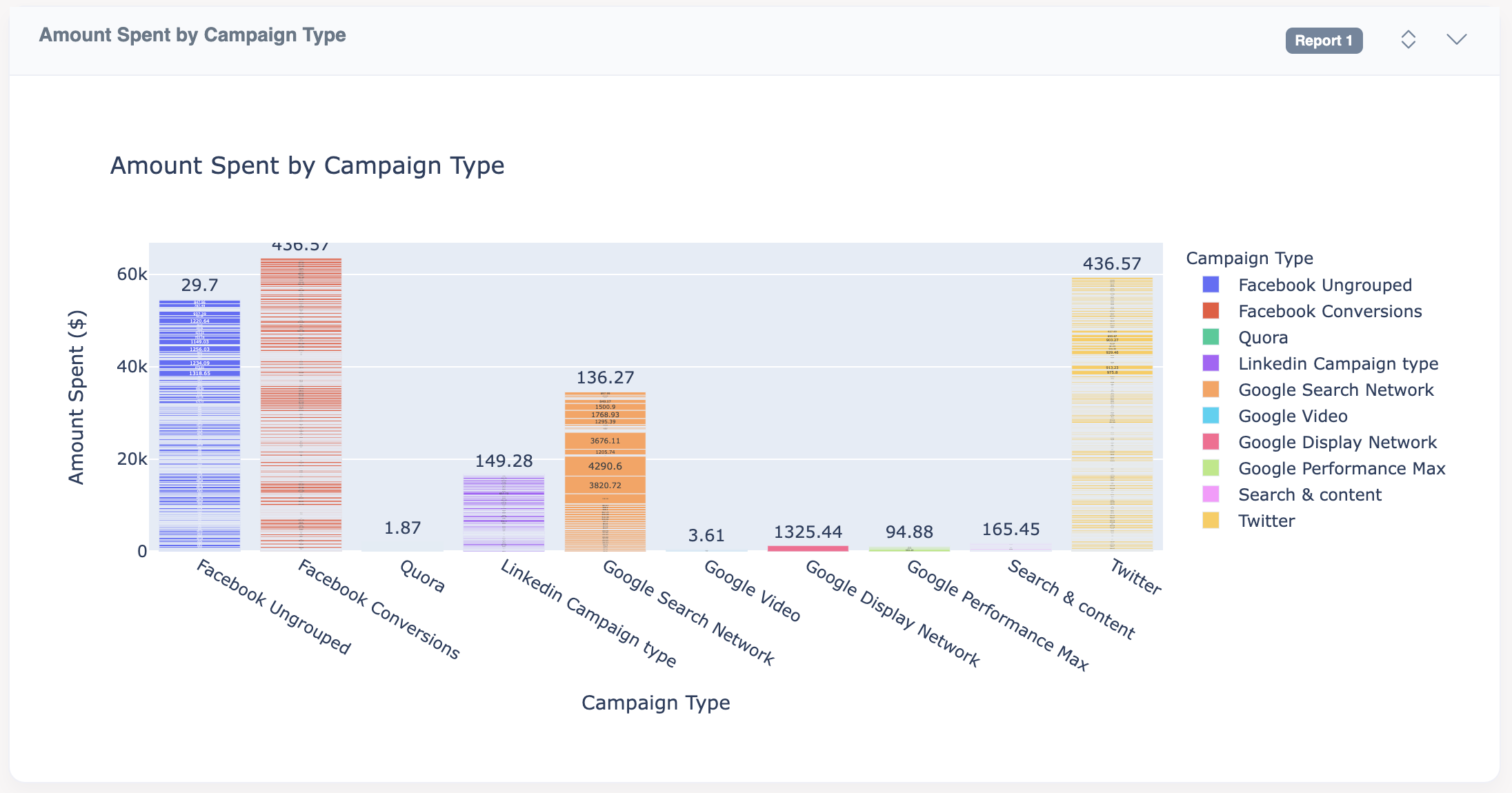
Task: Click the Campaign Type legend heading
Action: [1249, 258]
